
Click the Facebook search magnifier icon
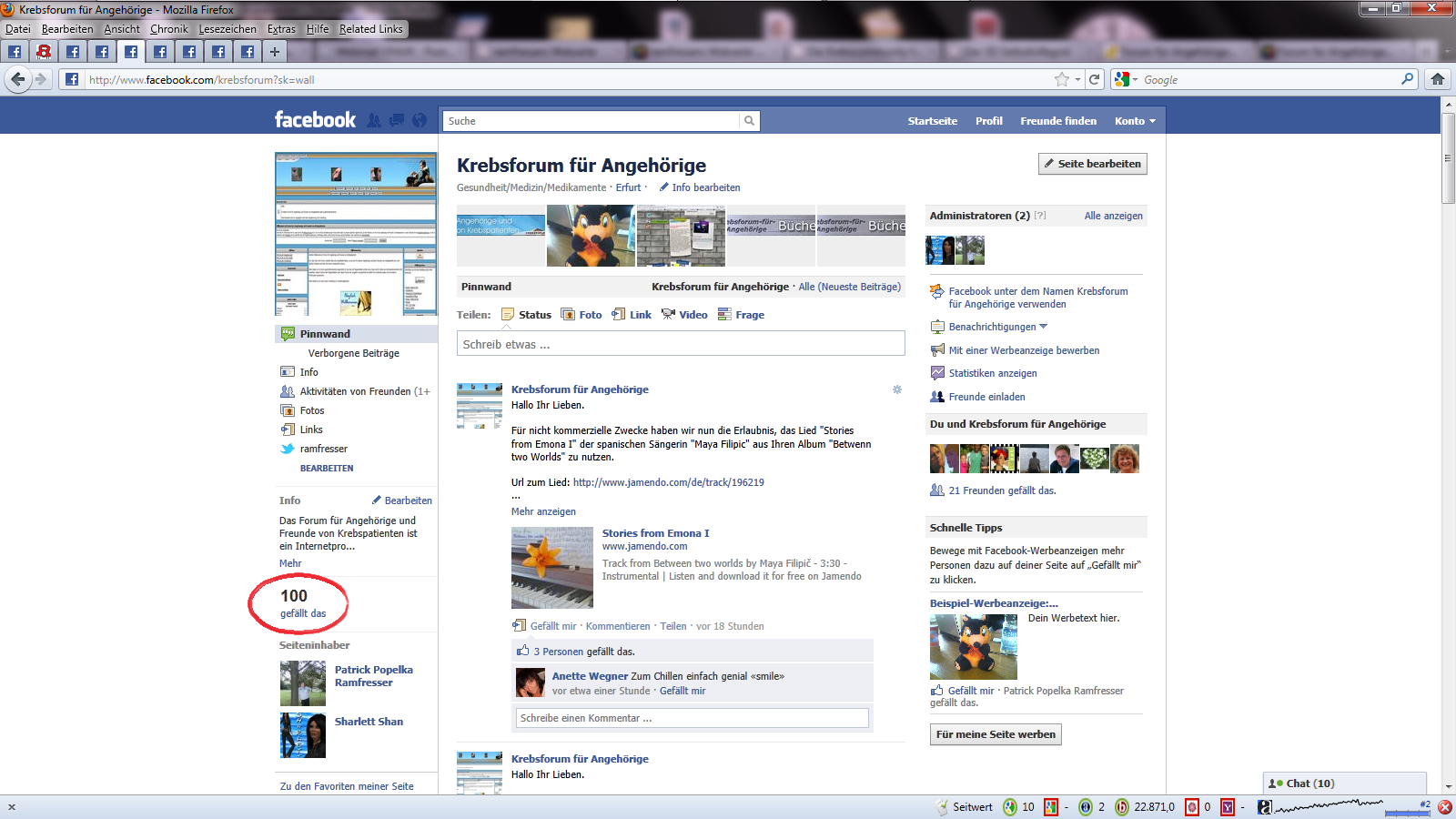[749, 121]
